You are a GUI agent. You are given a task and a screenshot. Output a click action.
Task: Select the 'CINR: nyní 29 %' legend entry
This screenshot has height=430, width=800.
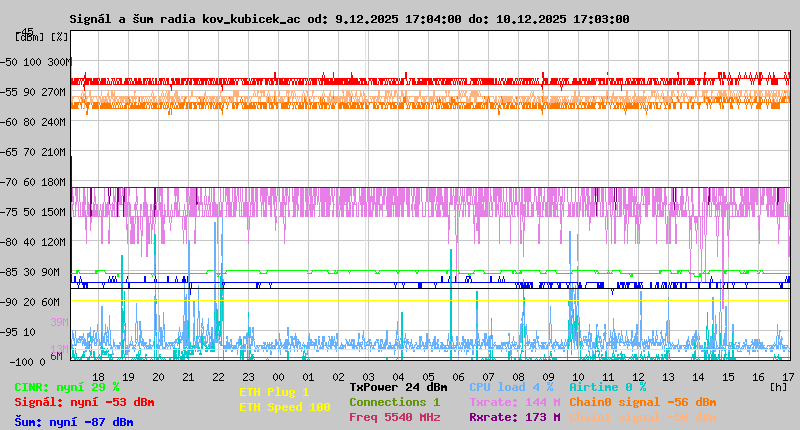67,387
